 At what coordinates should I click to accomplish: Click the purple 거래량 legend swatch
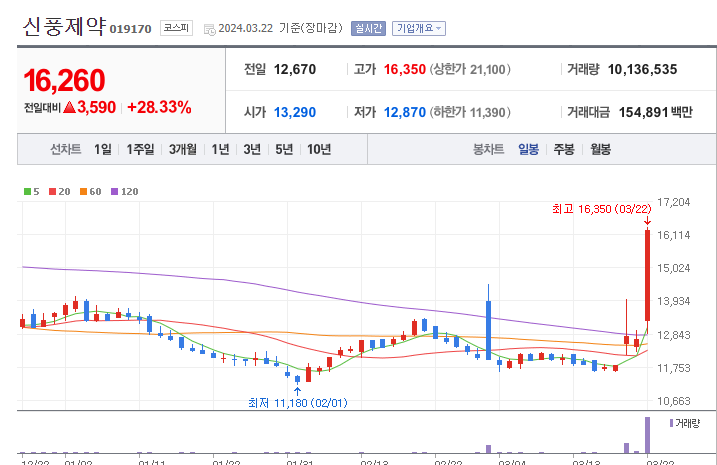pos(671,423)
